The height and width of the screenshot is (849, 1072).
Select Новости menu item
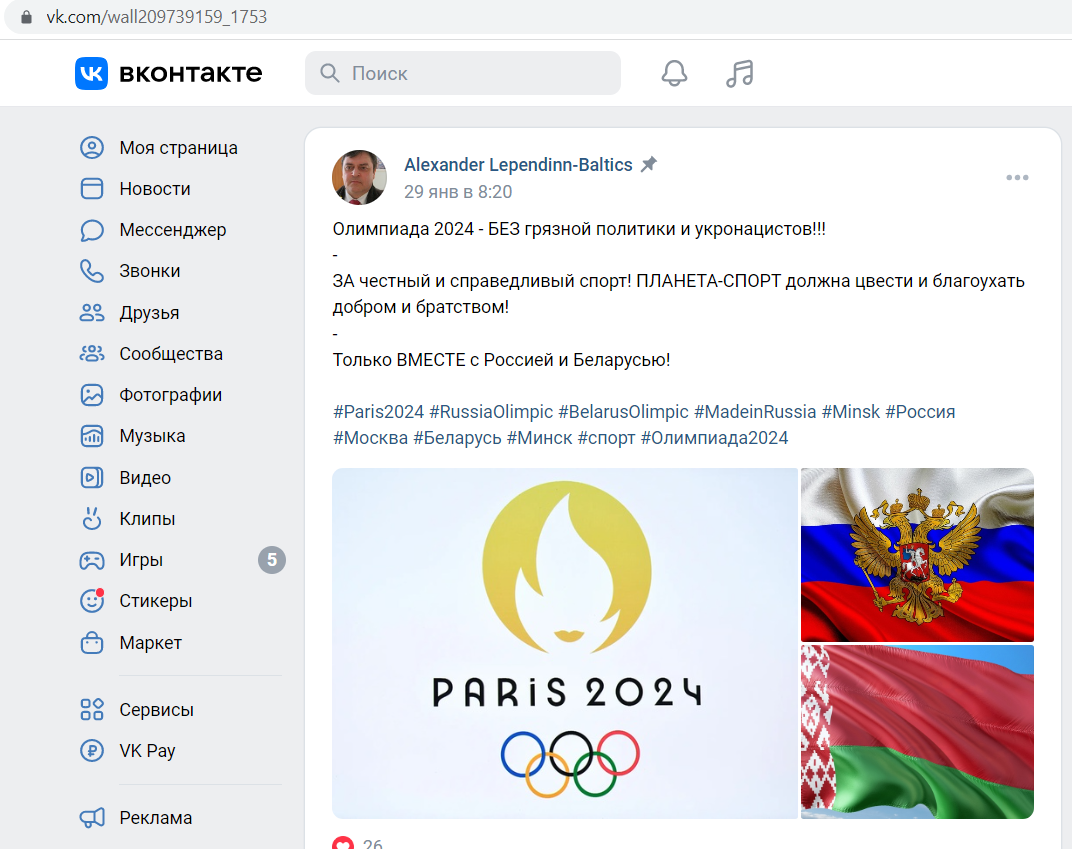click(x=155, y=189)
